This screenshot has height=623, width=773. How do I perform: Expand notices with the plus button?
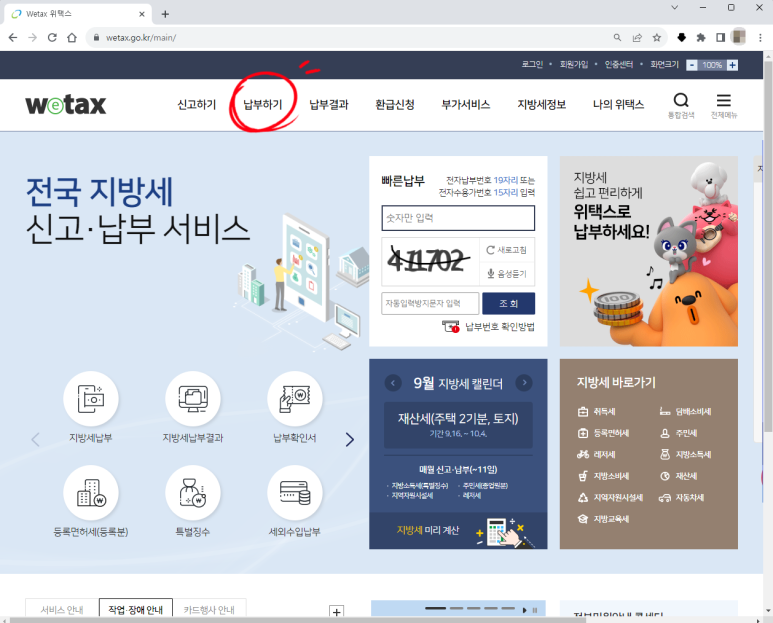pyautogui.click(x=337, y=612)
